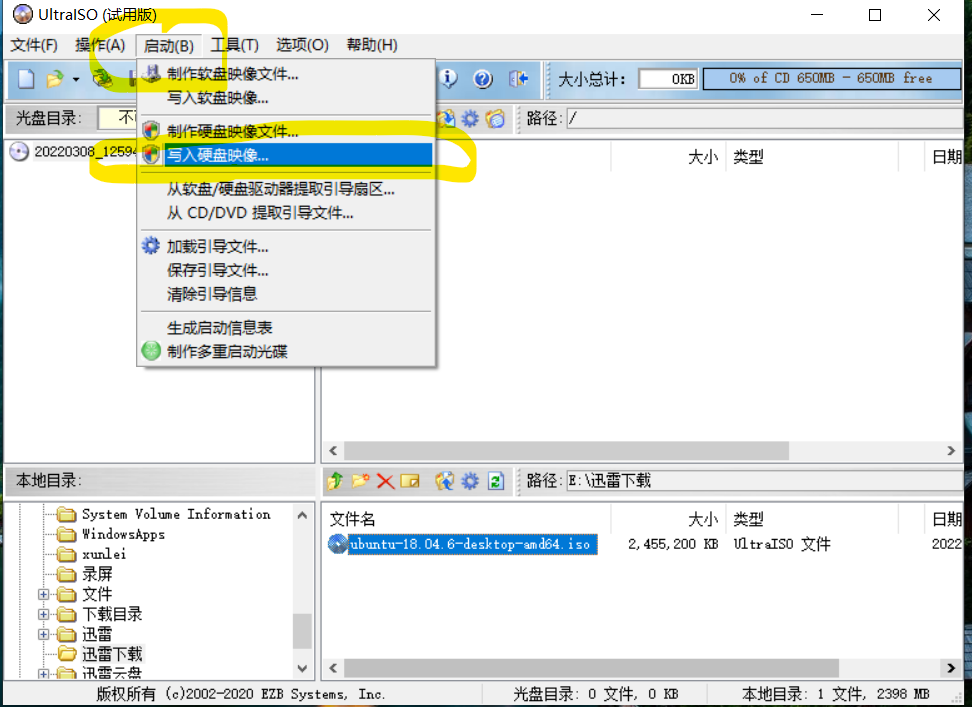The height and width of the screenshot is (707, 972).
Task: Click the folder properties icon in disc toolbar
Action: click(495, 118)
